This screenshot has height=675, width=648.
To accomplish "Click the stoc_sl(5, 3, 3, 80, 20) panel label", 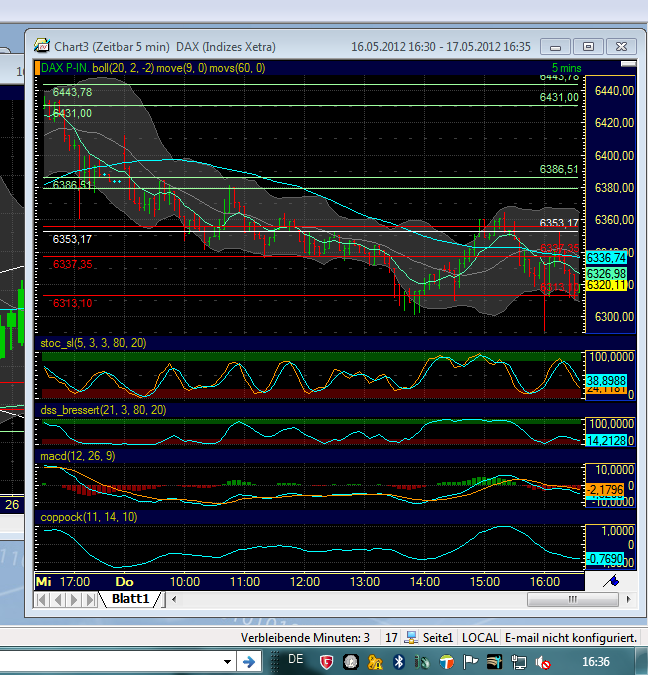I will point(93,343).
